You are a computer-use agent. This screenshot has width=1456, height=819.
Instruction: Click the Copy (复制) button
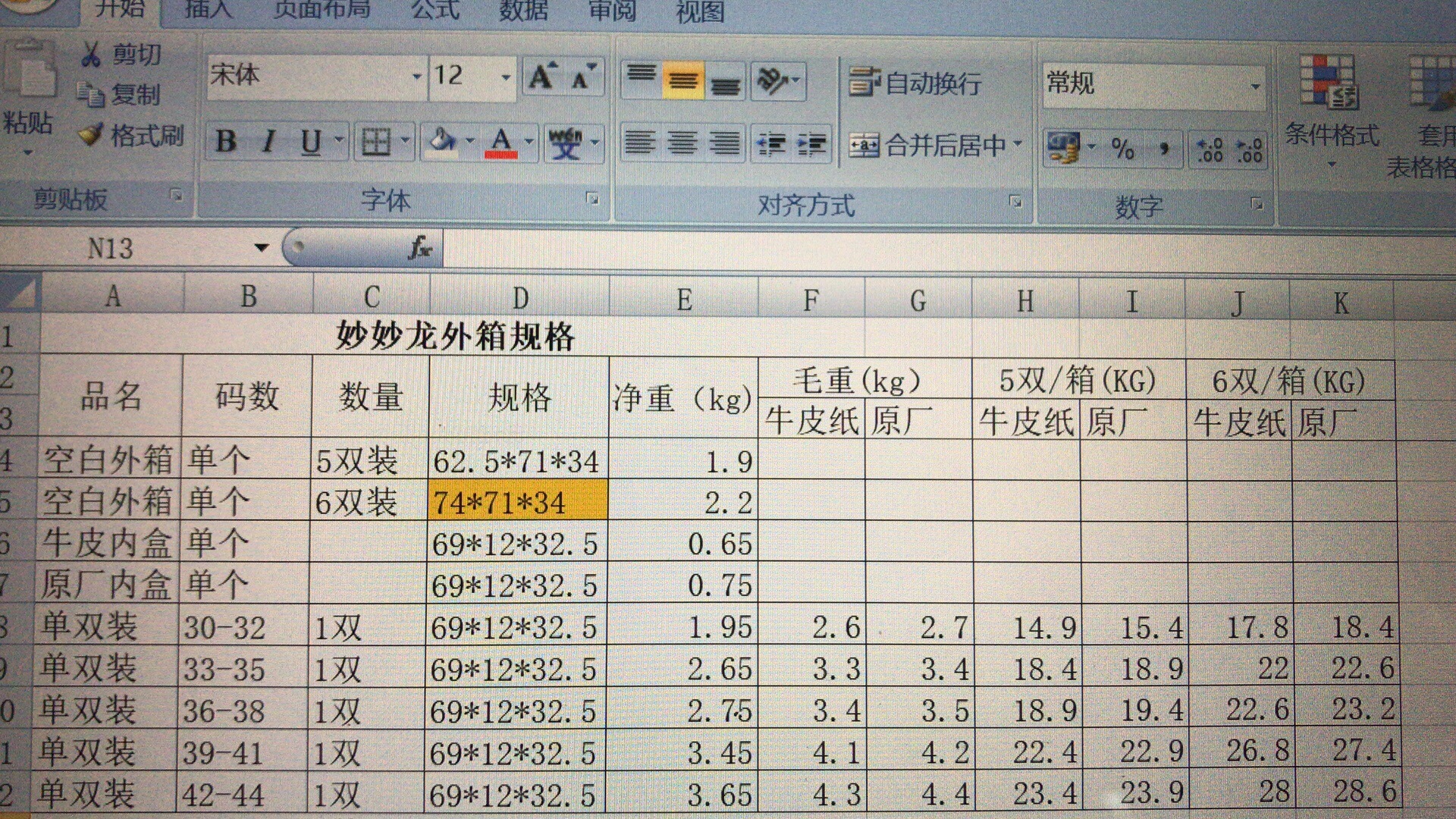coord(120,95)
